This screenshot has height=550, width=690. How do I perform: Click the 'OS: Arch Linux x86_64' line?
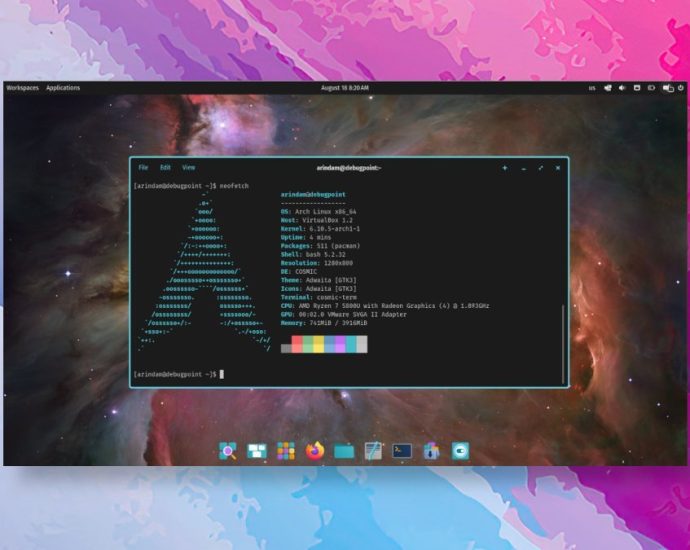tap(319, 212)
